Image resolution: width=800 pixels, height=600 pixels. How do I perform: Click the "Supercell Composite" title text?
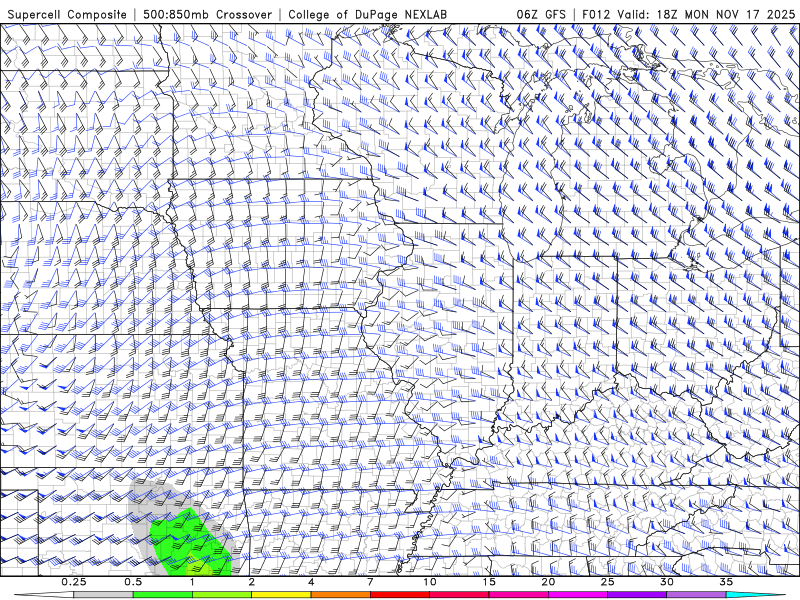click(67, 14)
